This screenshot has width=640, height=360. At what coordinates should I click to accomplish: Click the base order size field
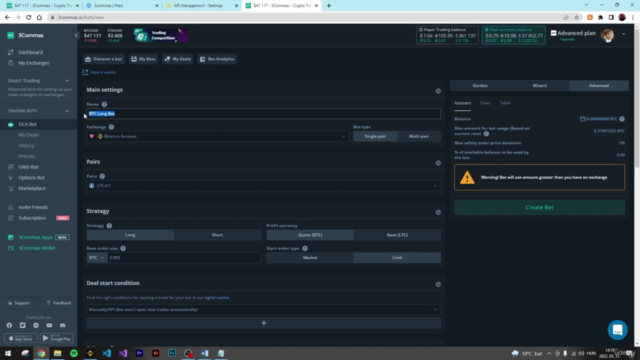[184, 258]
